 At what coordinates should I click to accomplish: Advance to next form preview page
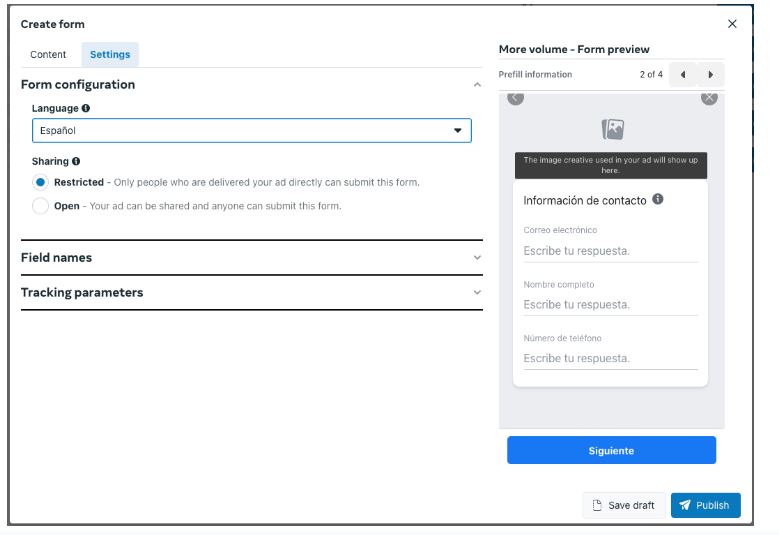pyautogui.click(x=710, y=75)
